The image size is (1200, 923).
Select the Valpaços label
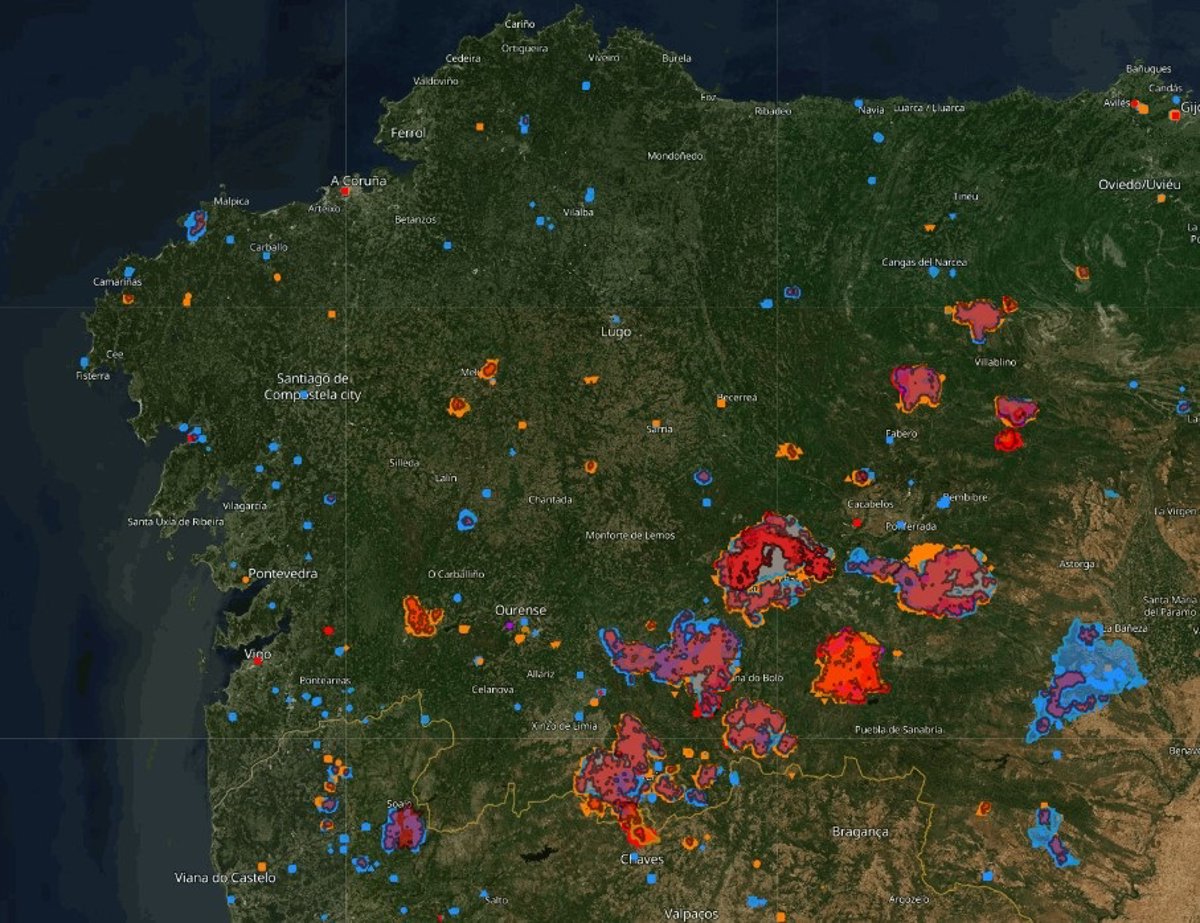pyautogui.click(x=691, y=914)
